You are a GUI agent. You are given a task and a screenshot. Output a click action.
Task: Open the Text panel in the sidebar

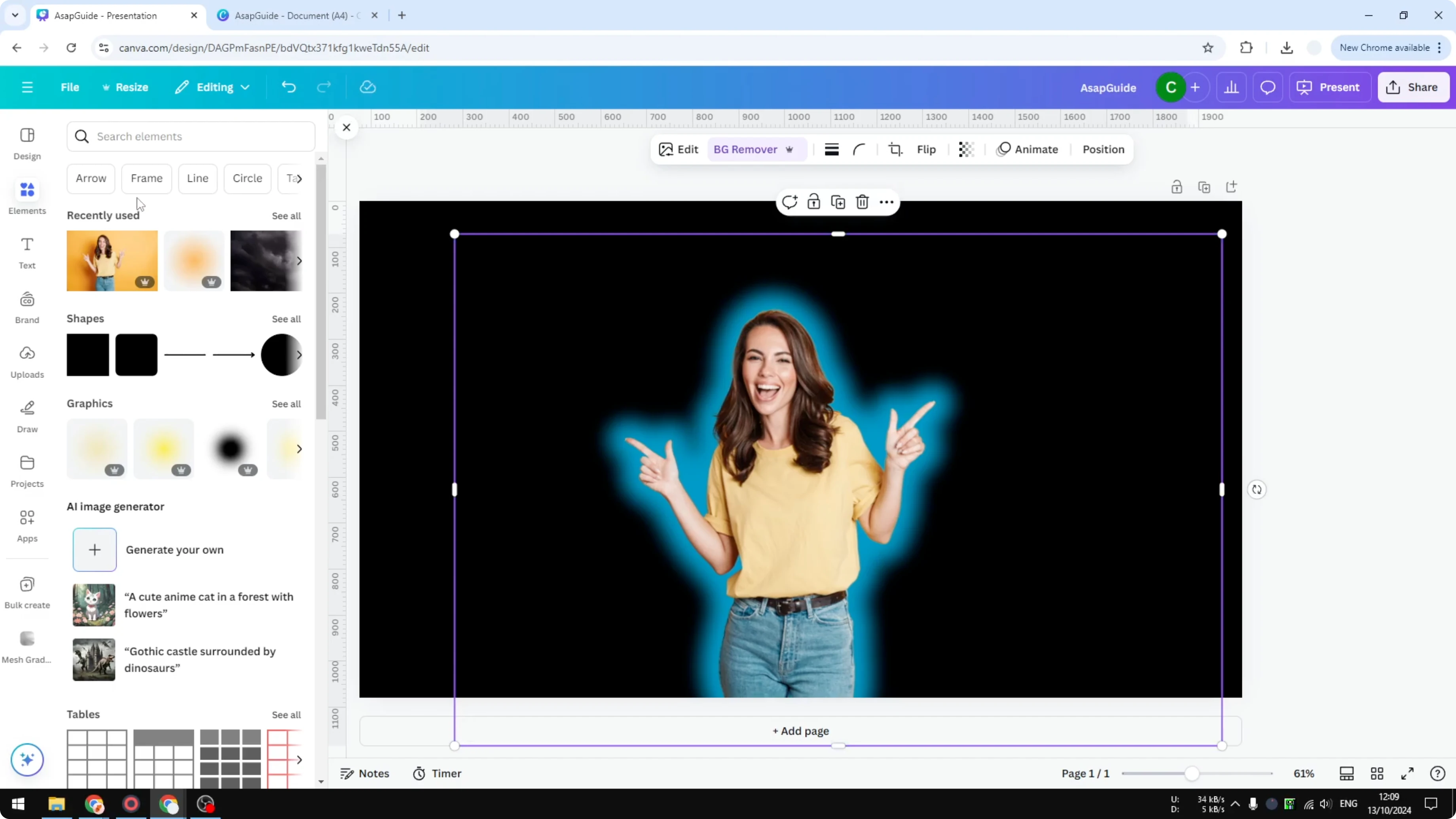27,253
